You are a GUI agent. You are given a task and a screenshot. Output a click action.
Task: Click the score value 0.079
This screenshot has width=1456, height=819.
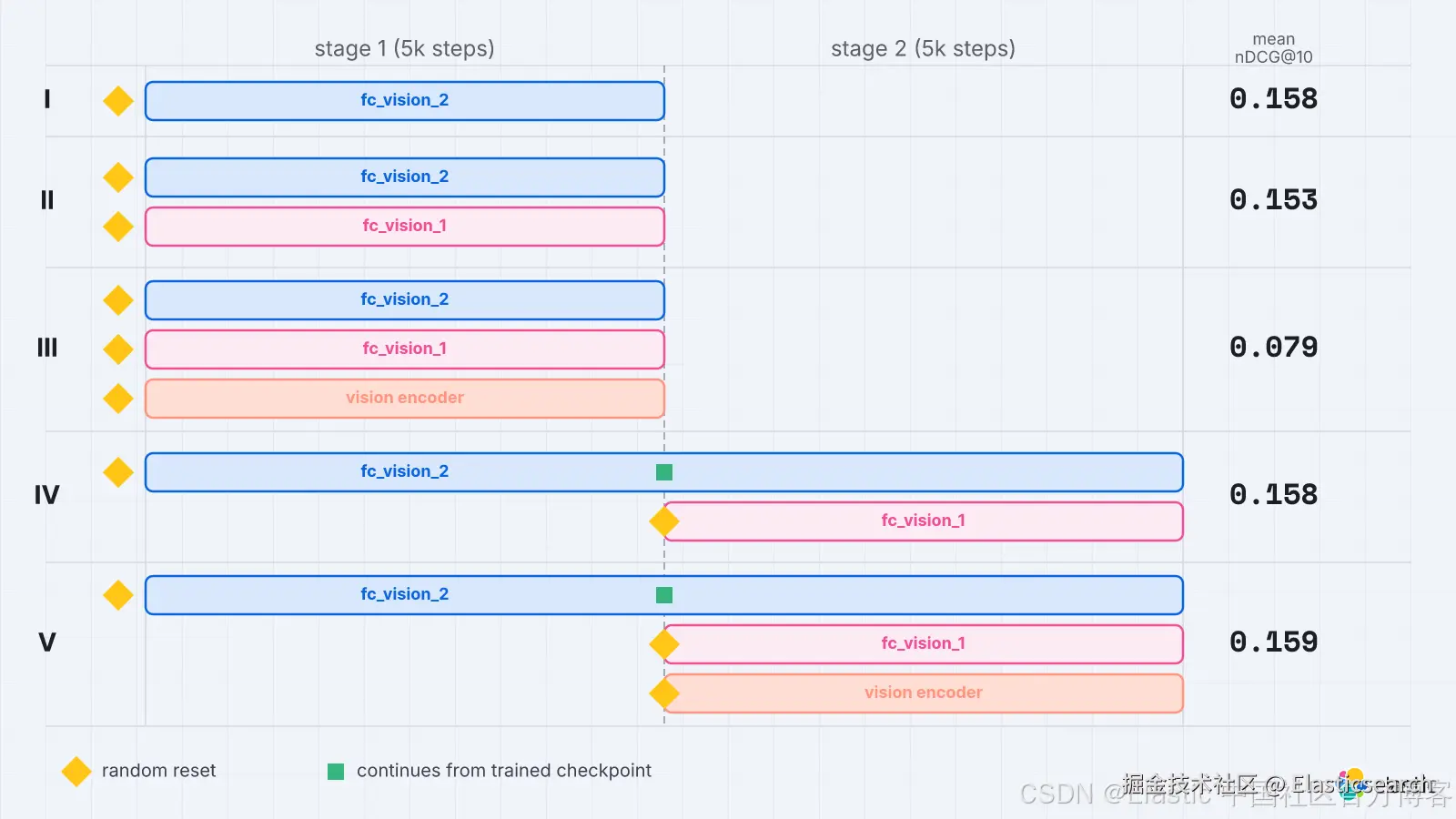[1274, 348]
